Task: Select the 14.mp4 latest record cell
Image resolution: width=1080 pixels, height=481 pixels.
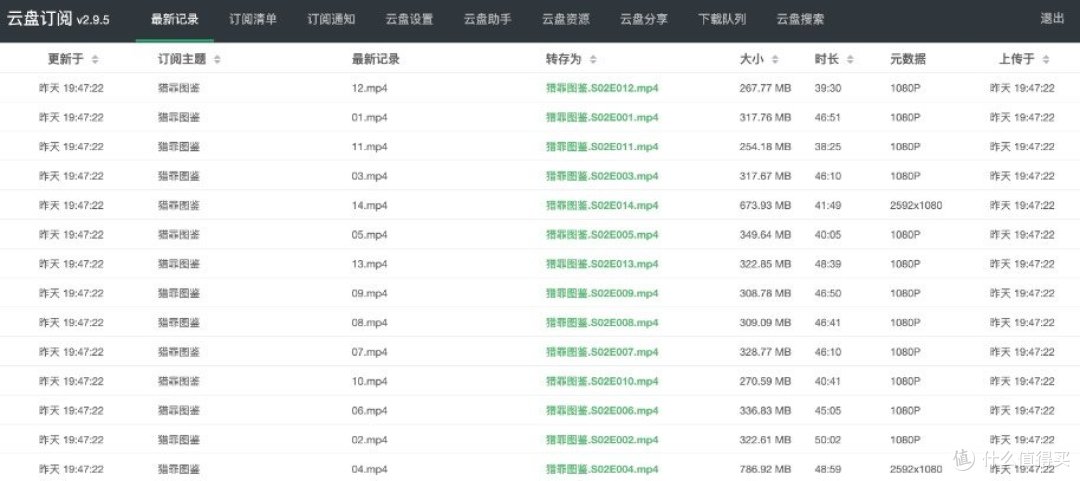Action: pos(369,205)
